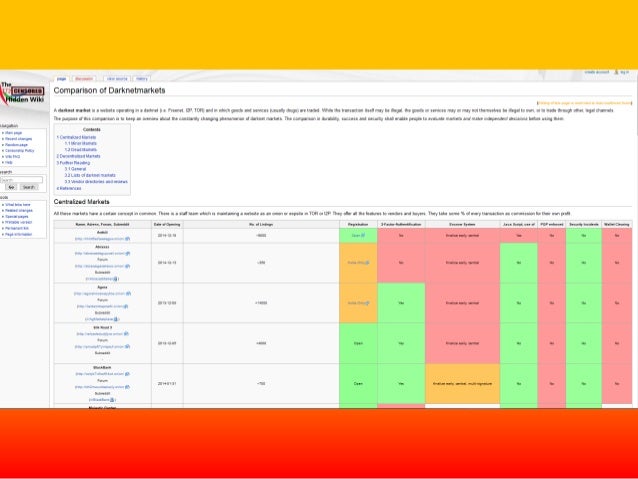Click the create account link
The width and height of the screenshot is (638, 479).
tap(597, 72)
